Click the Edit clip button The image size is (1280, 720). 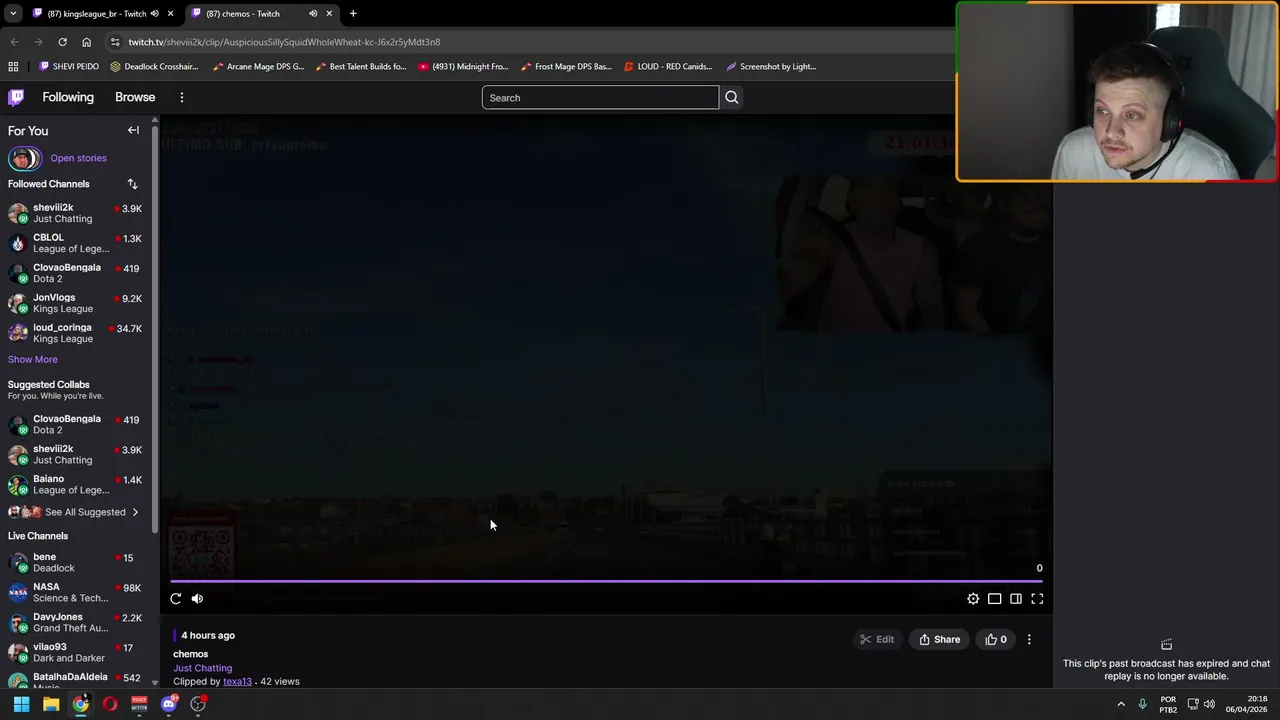(877, 639)
